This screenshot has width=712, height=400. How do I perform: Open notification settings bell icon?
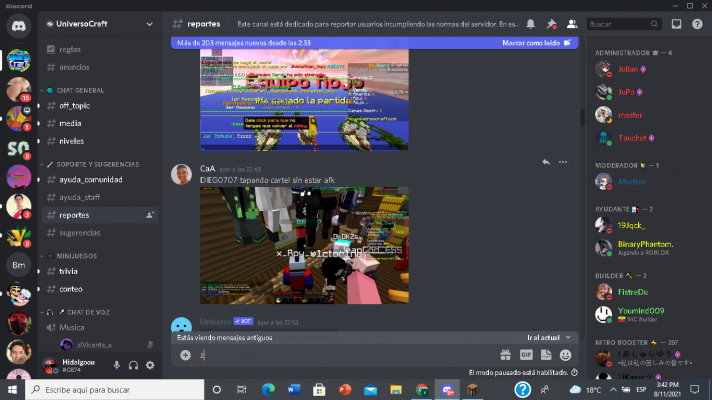click(x=530, y=24)
